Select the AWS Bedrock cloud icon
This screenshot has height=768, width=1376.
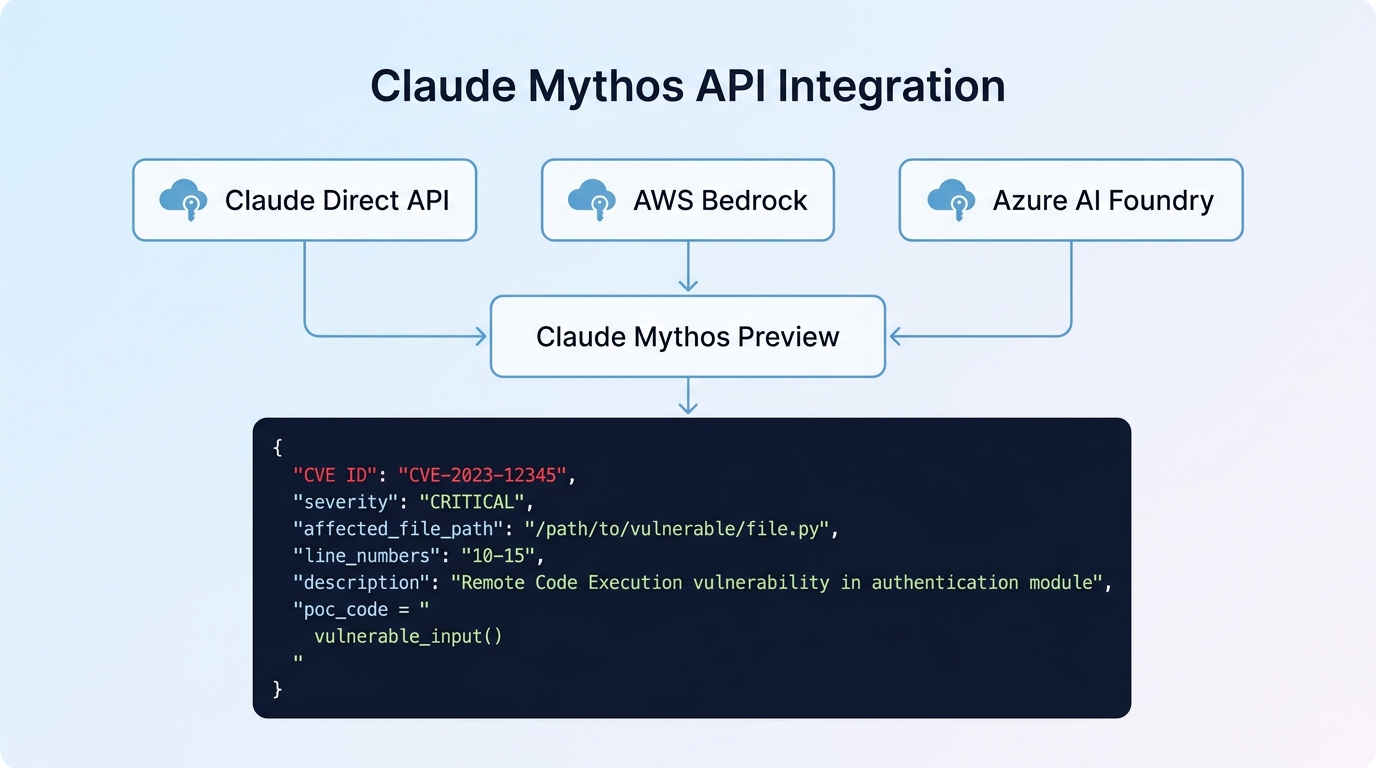point(592,199)
